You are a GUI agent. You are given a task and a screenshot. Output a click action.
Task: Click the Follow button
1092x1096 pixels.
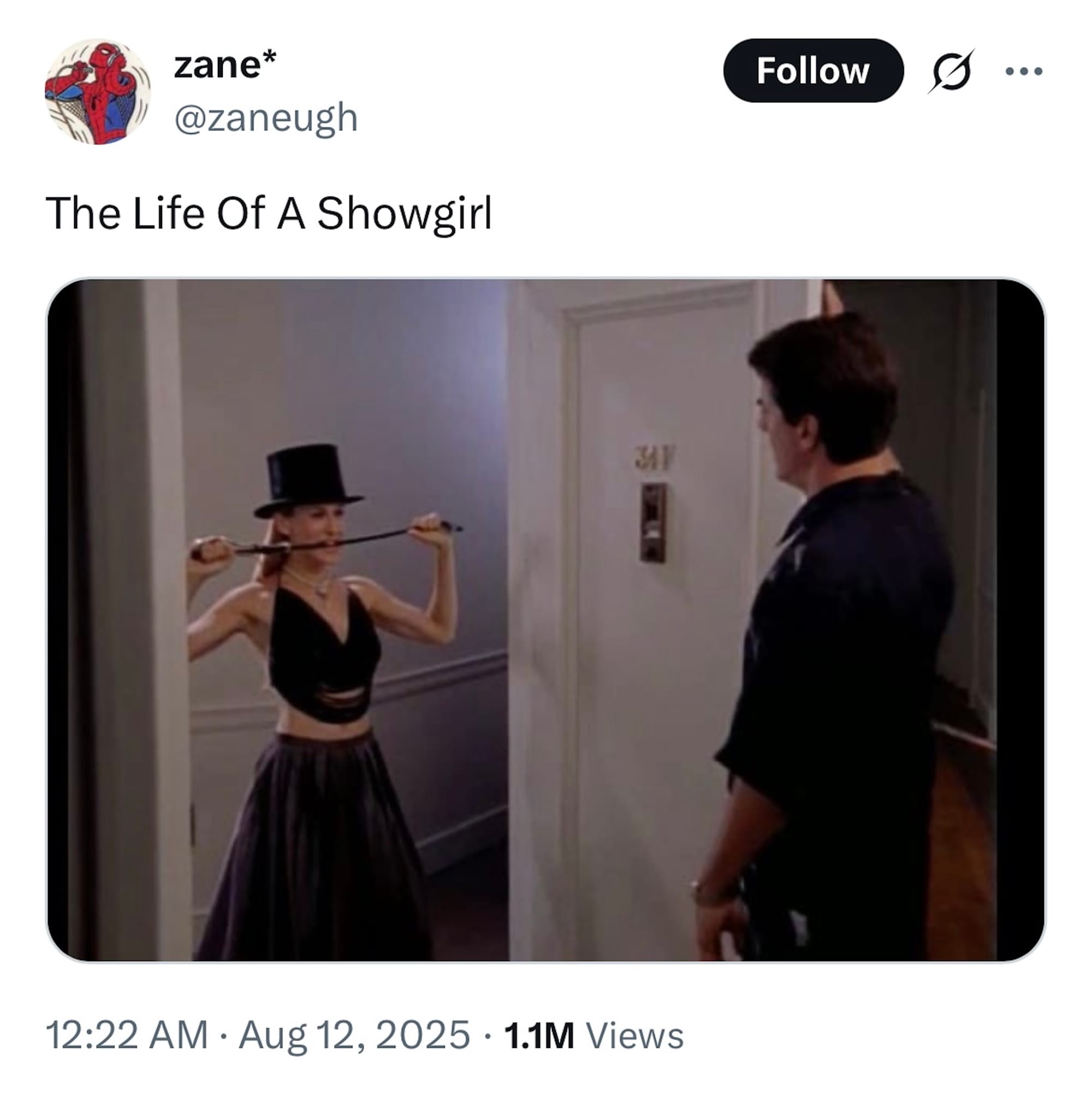pyautogui.click(x=813, y=71)
